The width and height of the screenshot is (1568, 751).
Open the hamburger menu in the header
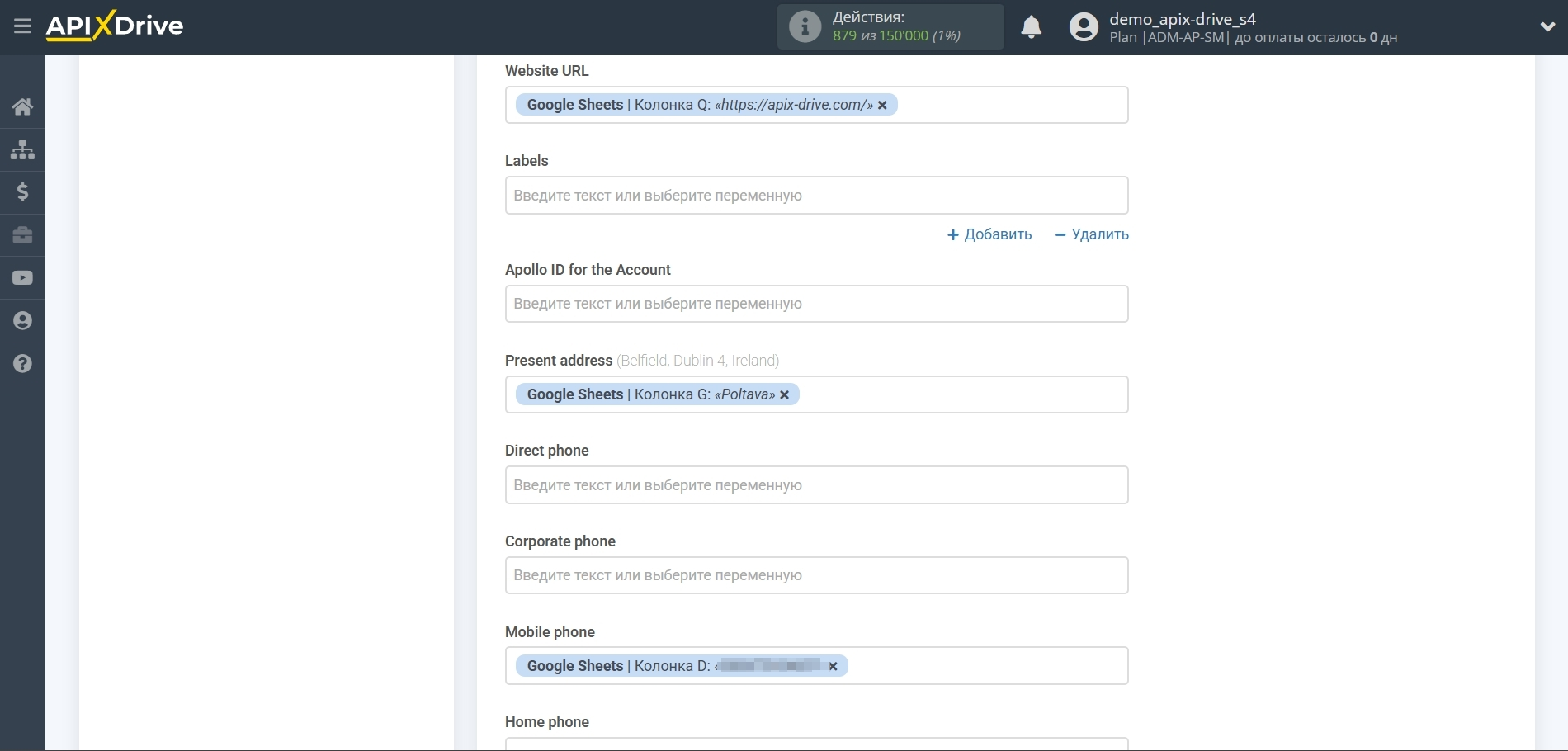(x=22, y=26)
